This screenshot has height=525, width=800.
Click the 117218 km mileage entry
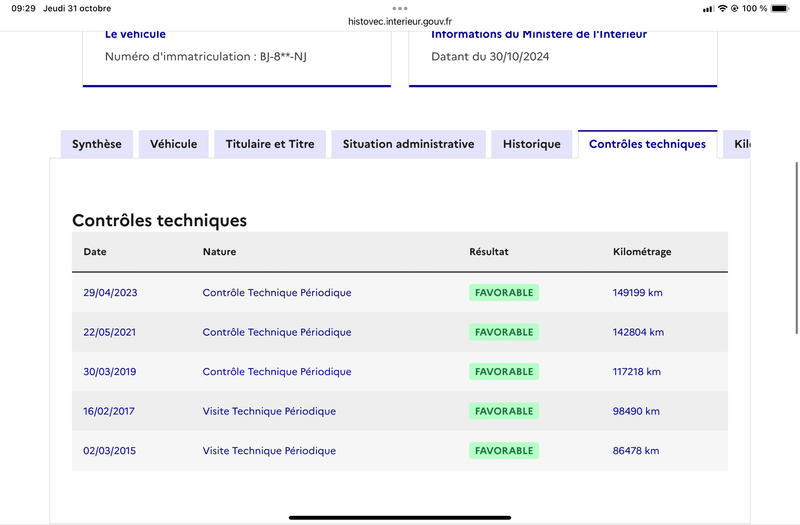[637, 371]
